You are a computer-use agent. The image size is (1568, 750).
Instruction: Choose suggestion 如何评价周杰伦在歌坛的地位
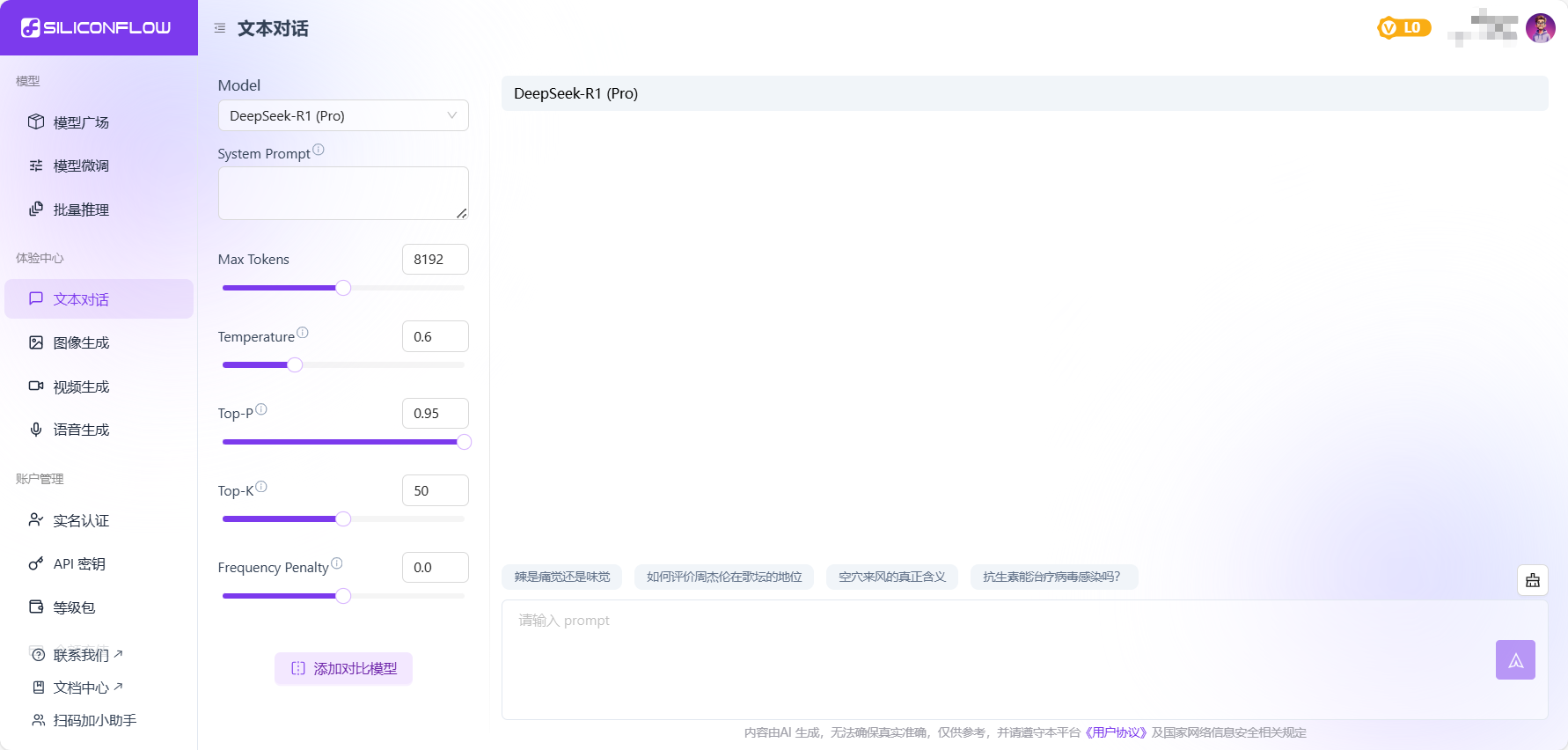724,577
